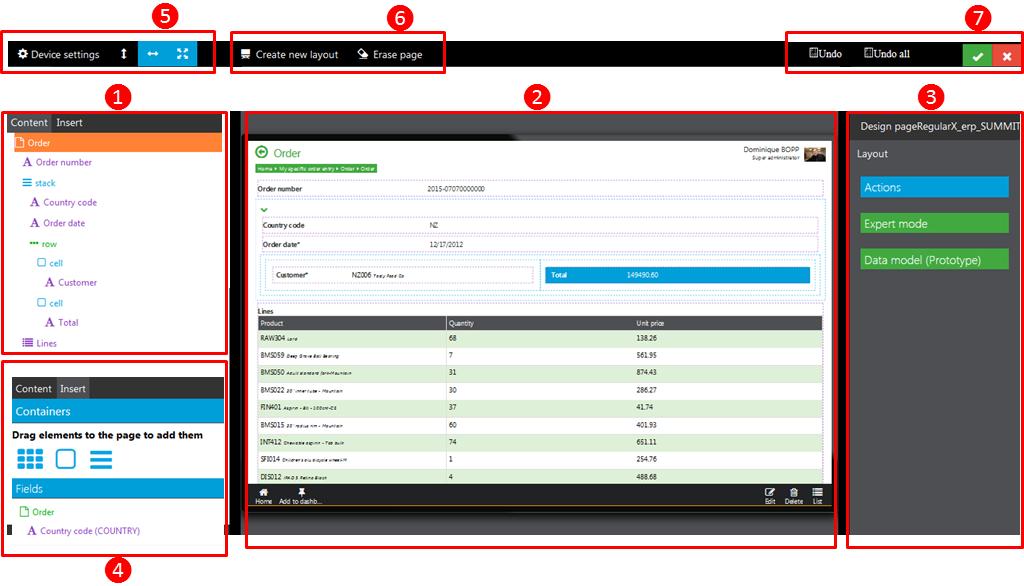Click Create new layout
Screen dimensions: 1024x586
click(x=289, y=54)
